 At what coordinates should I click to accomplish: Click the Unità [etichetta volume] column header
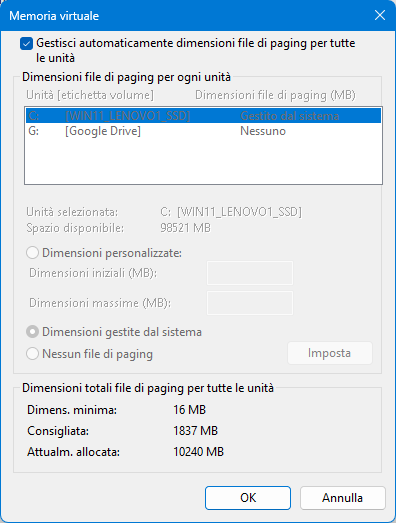tap(90, 95)
